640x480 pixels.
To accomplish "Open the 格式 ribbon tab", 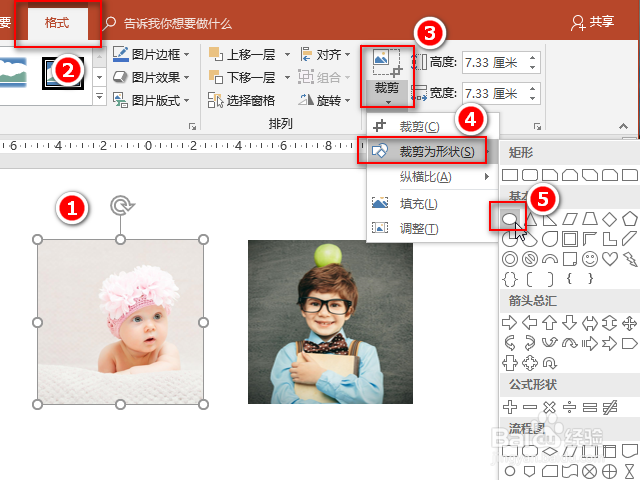I will point(57,23).
